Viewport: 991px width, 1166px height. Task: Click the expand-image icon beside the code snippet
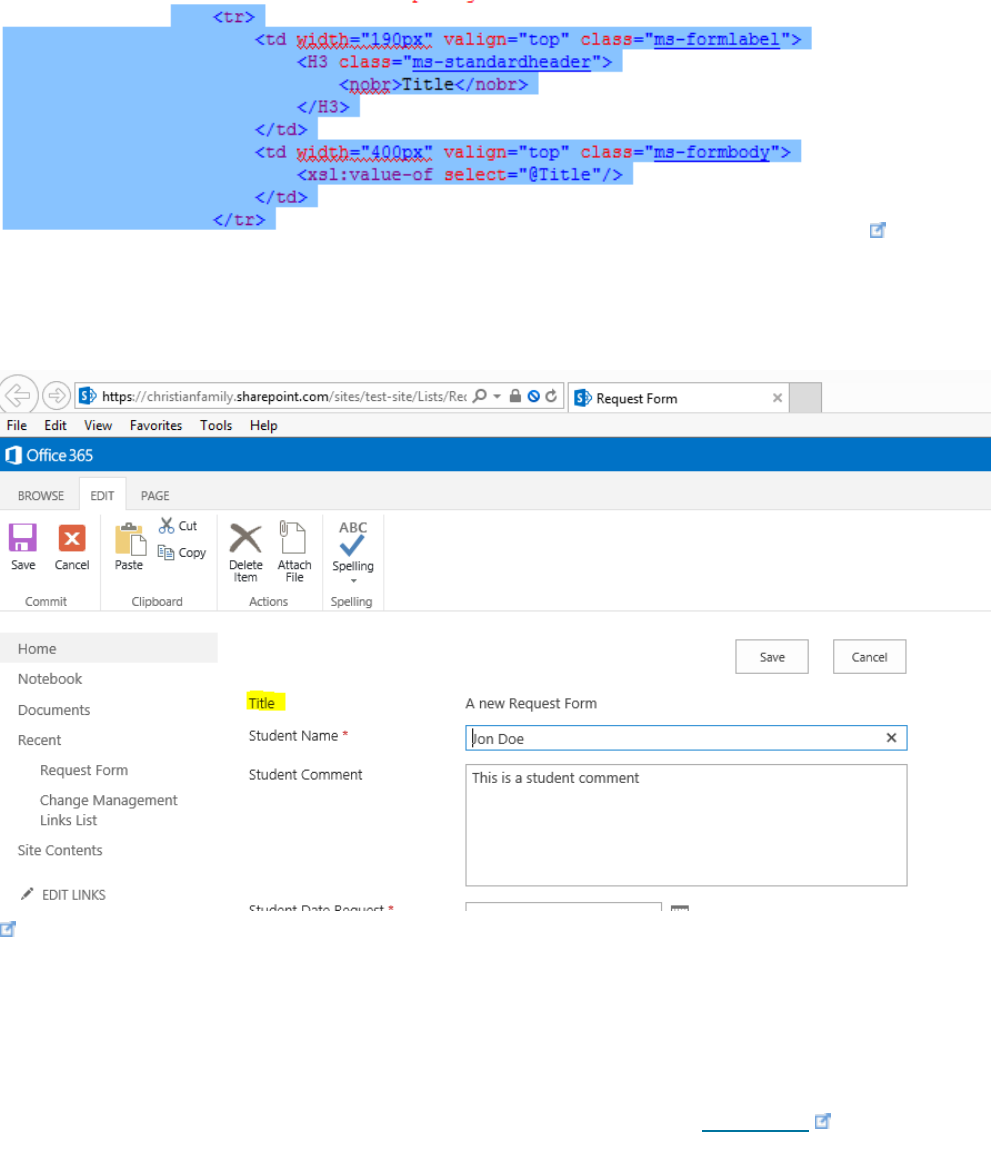pos(877,231)
